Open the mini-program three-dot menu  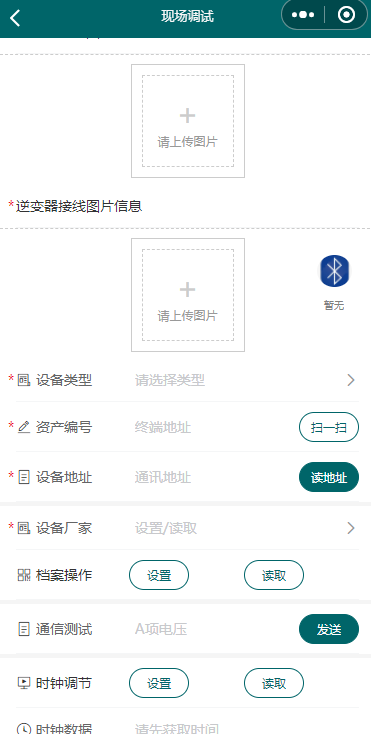click(x=303, y=15)
